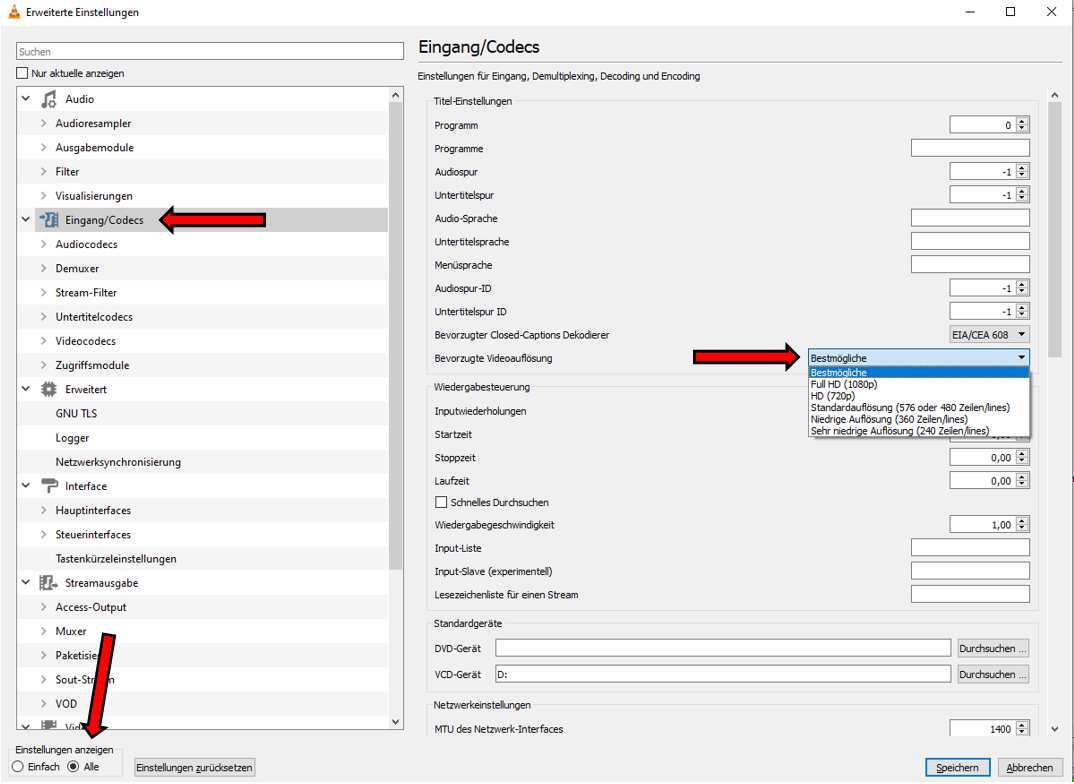Click the Streamausgabe category icon
Image resolution: width=1074 pixels, height=784 pixels.
point(49,583)
